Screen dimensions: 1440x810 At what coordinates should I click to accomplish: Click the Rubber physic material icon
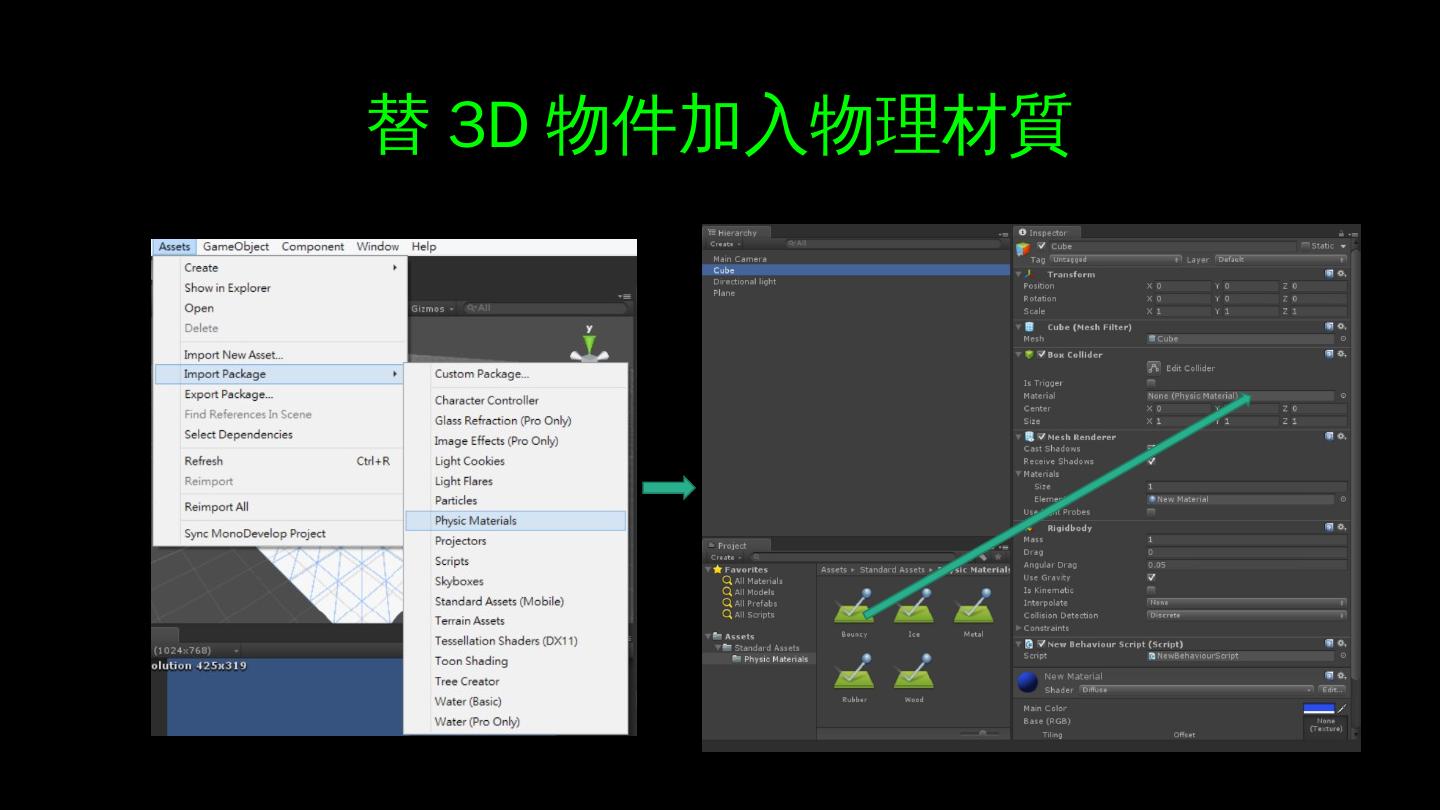click(854, 673)
